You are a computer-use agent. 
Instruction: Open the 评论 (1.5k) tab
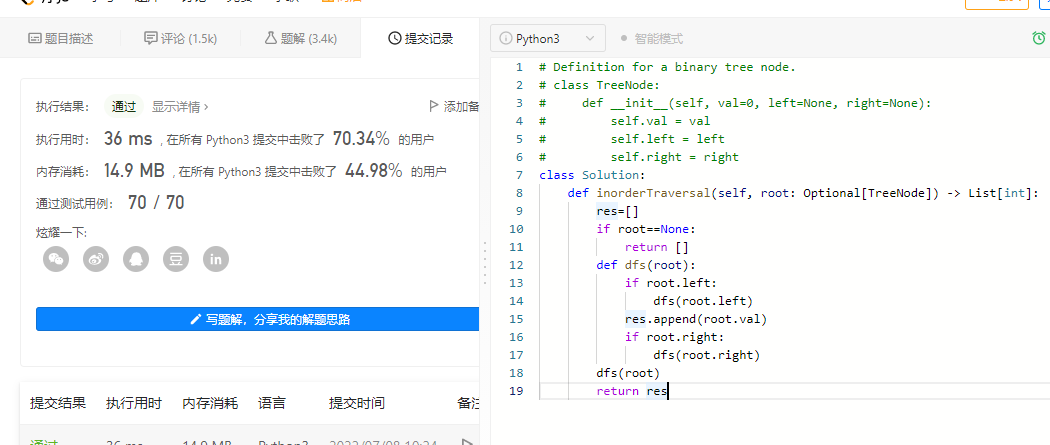click(181, 38)
